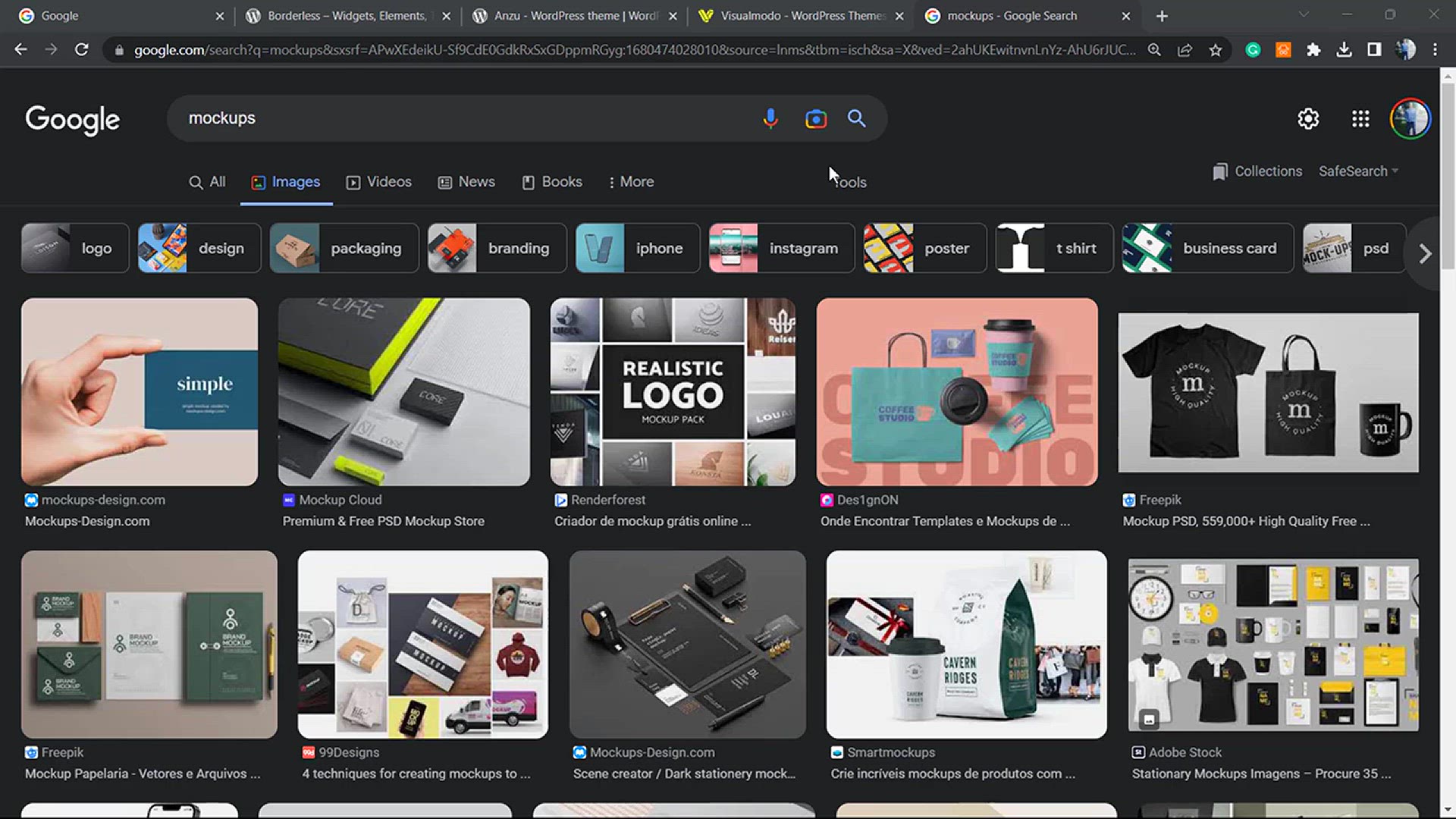This screenshot has height=819, width=1456.
Task: Go to the Google logo homepage
Action: (x=73, y=119)
